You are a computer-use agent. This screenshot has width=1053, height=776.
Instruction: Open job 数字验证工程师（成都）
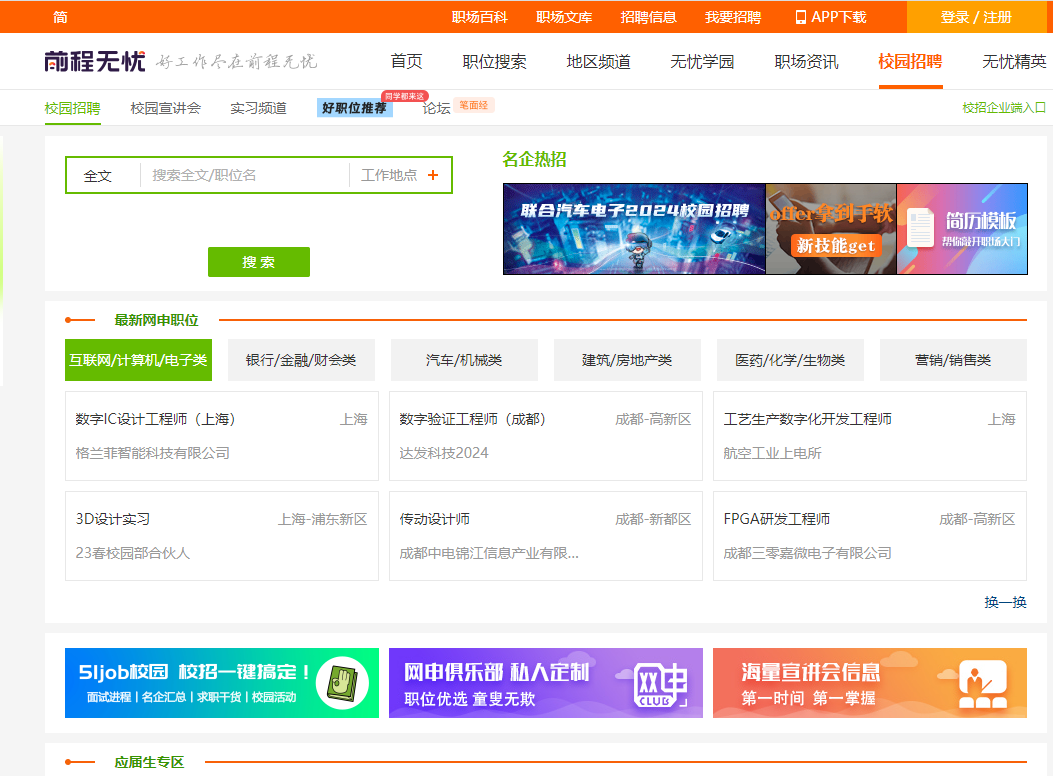coord(473,419)
